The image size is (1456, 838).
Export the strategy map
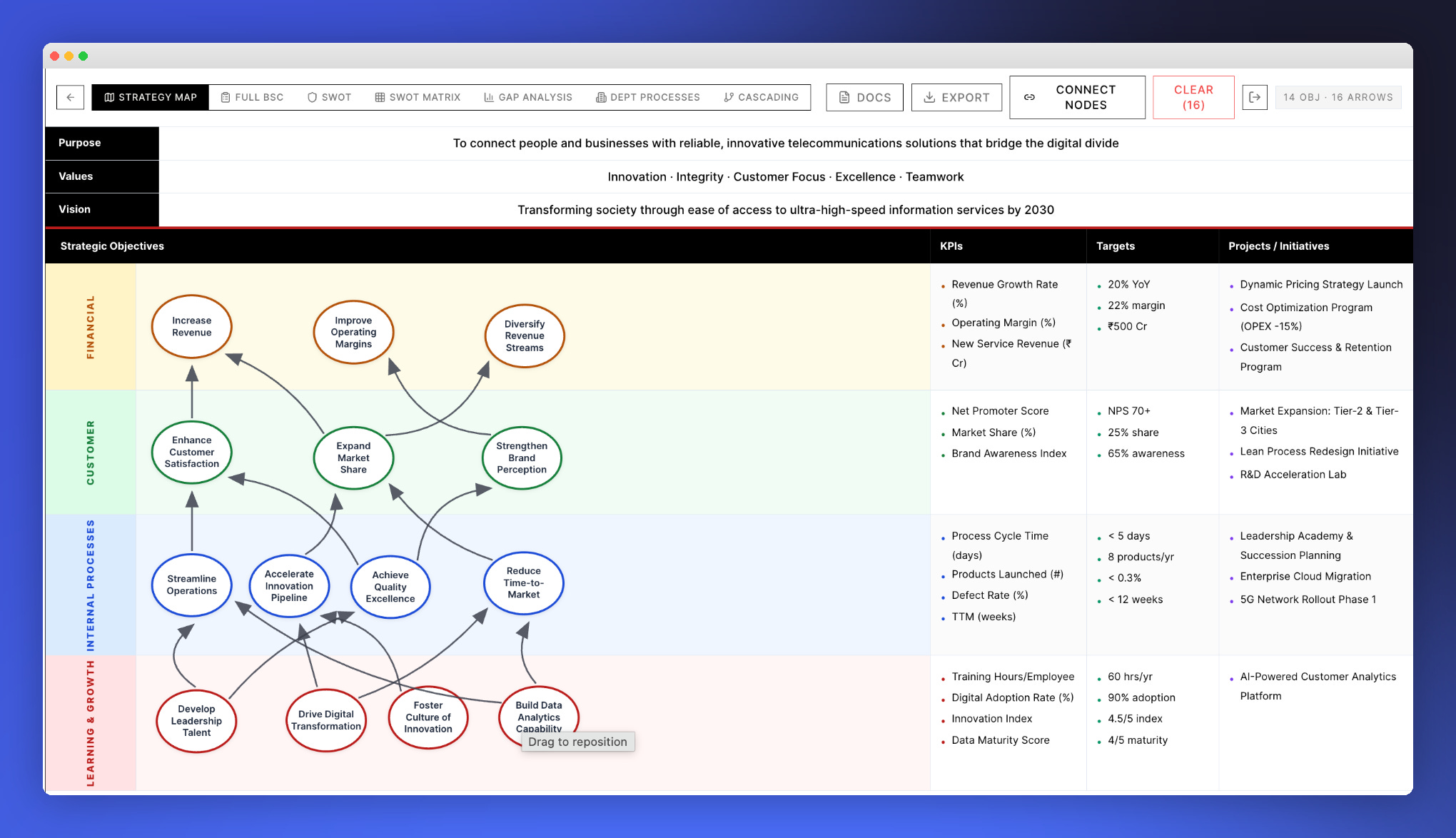pyautogui.click(x=956, y=97)
